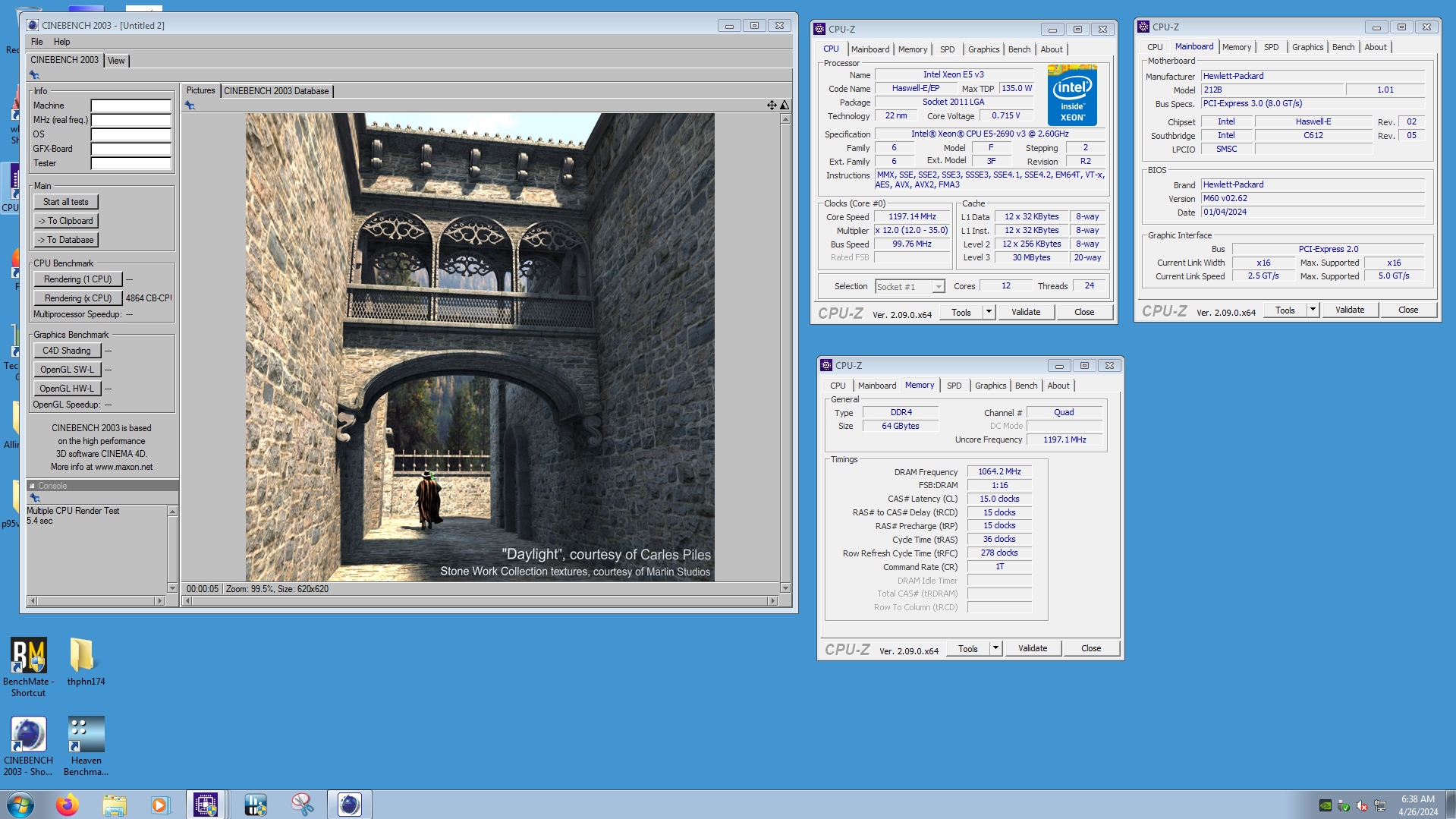Open the Help menu in CINEBENCH

pyautogui.click(x=62, y=42)
